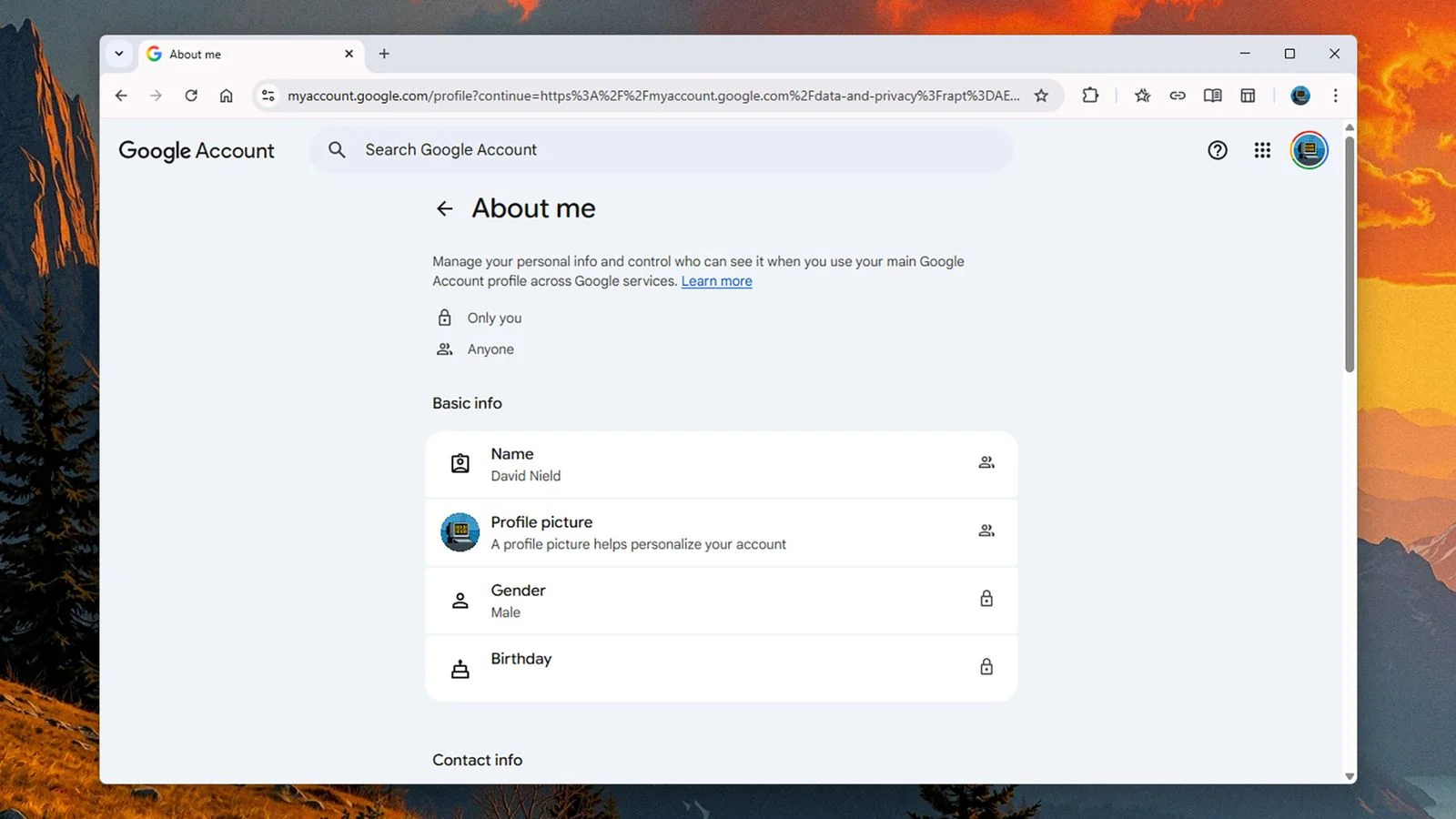Click the scrollbar down arrow
1456x819 pixels.
(x=1350, y=776)
